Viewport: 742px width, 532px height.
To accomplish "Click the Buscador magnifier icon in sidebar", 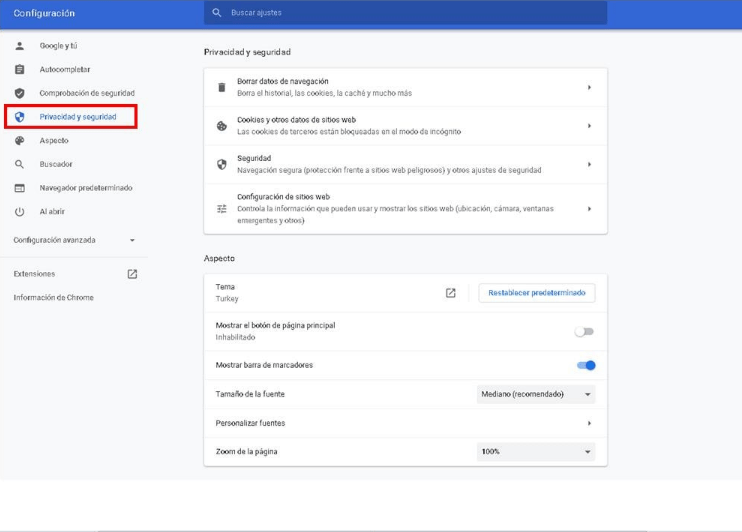I will [19, 164].
